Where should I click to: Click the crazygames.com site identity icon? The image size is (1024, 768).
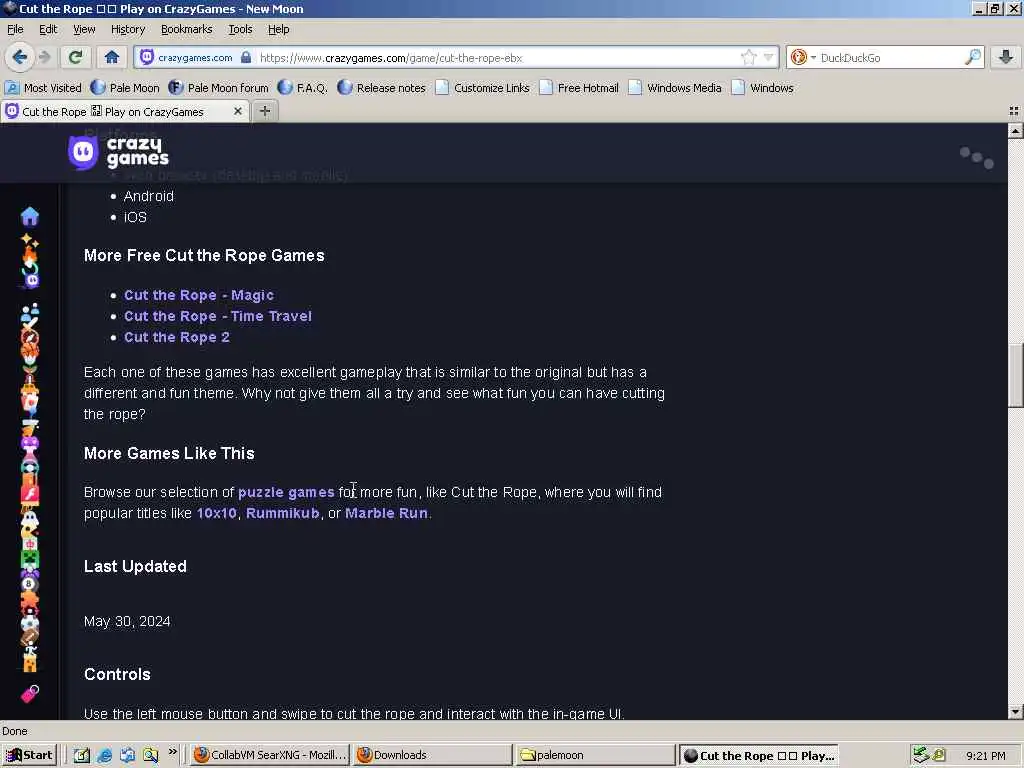pyautogui.click(x=148, y=57)
